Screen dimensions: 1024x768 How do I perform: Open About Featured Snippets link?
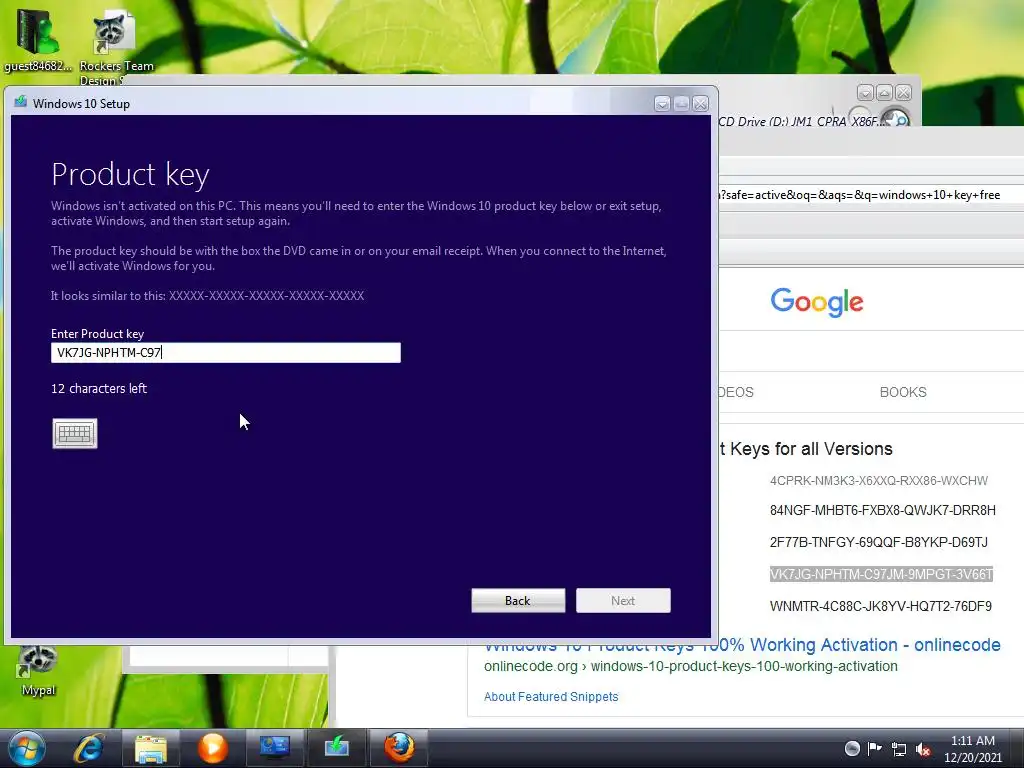pos(551,697)
